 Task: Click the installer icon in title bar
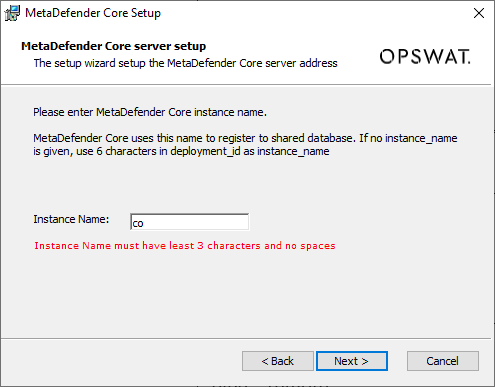pyautogui.click(x=12, y=13)
